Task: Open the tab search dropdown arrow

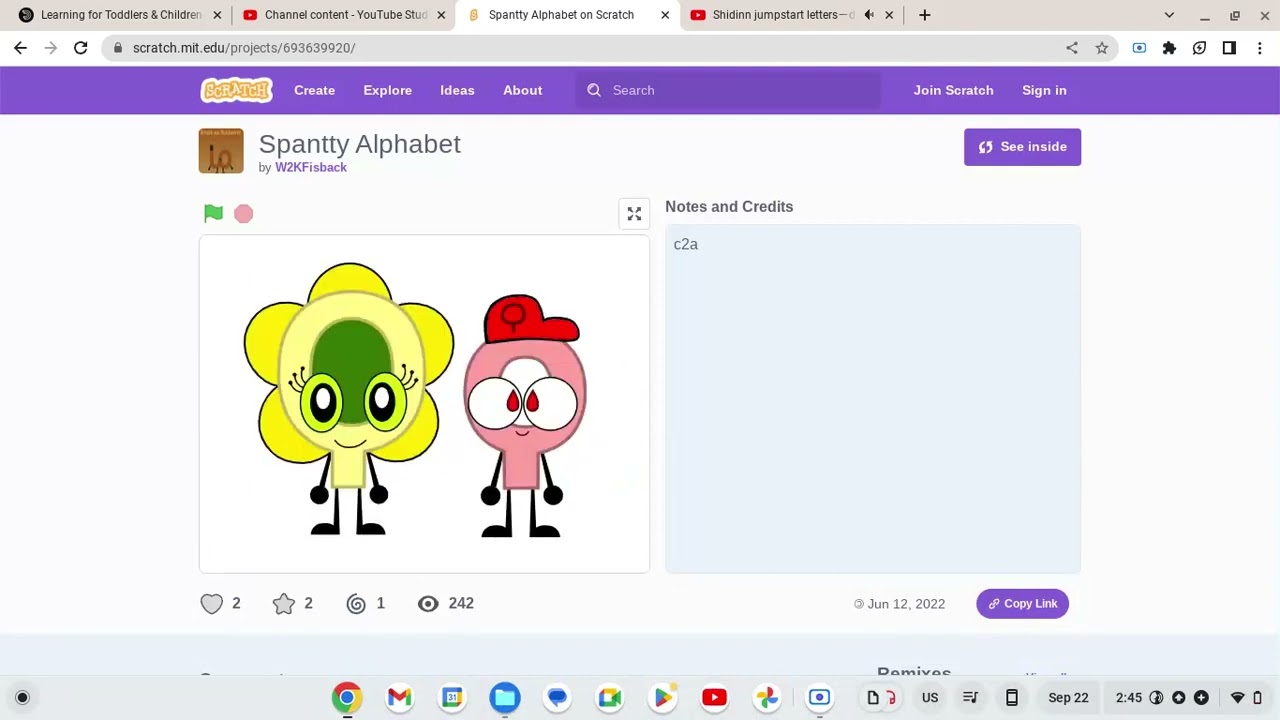Action: pyautogui.click(x=1169, y=15)
